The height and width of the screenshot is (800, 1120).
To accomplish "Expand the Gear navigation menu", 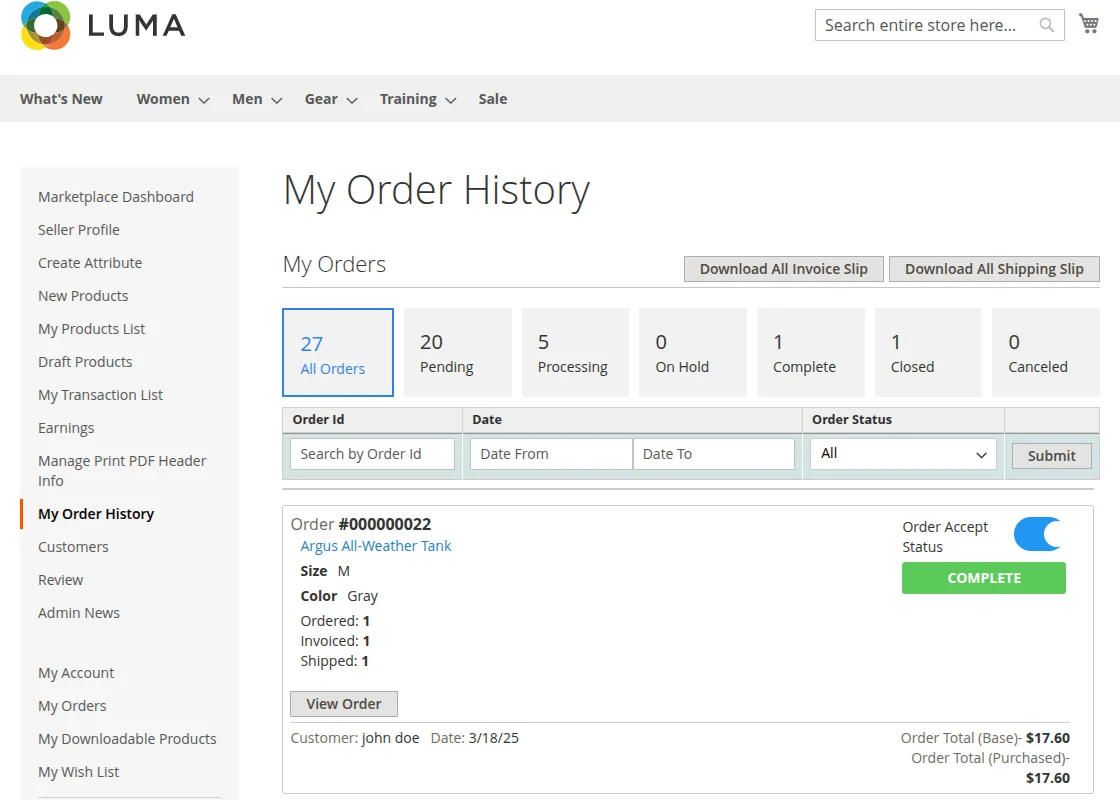I will coord(320,98).
